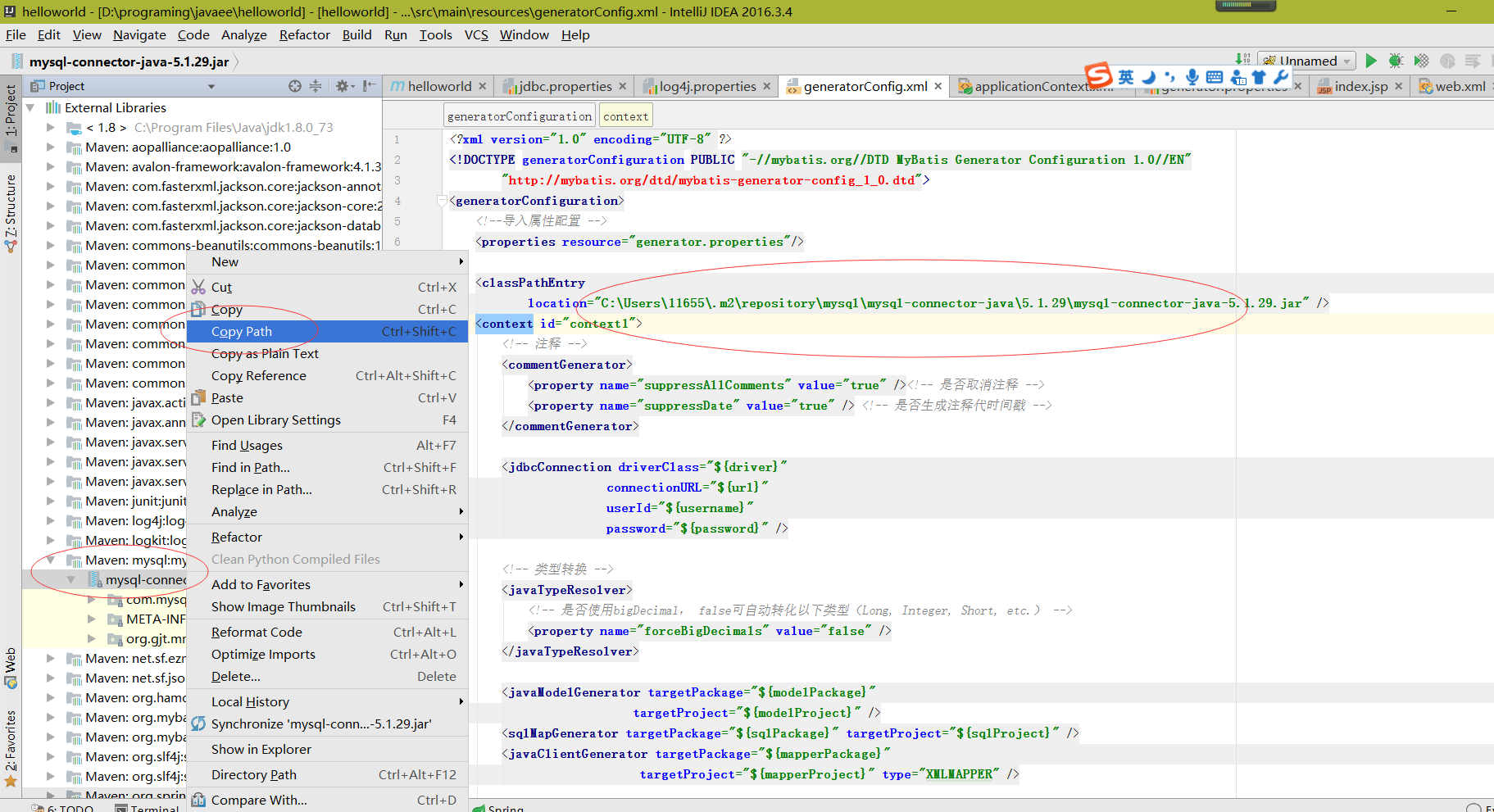Expand the New submenu in context menu
The height and width of the screenshot is (812, 1494).
pos(328,261)
